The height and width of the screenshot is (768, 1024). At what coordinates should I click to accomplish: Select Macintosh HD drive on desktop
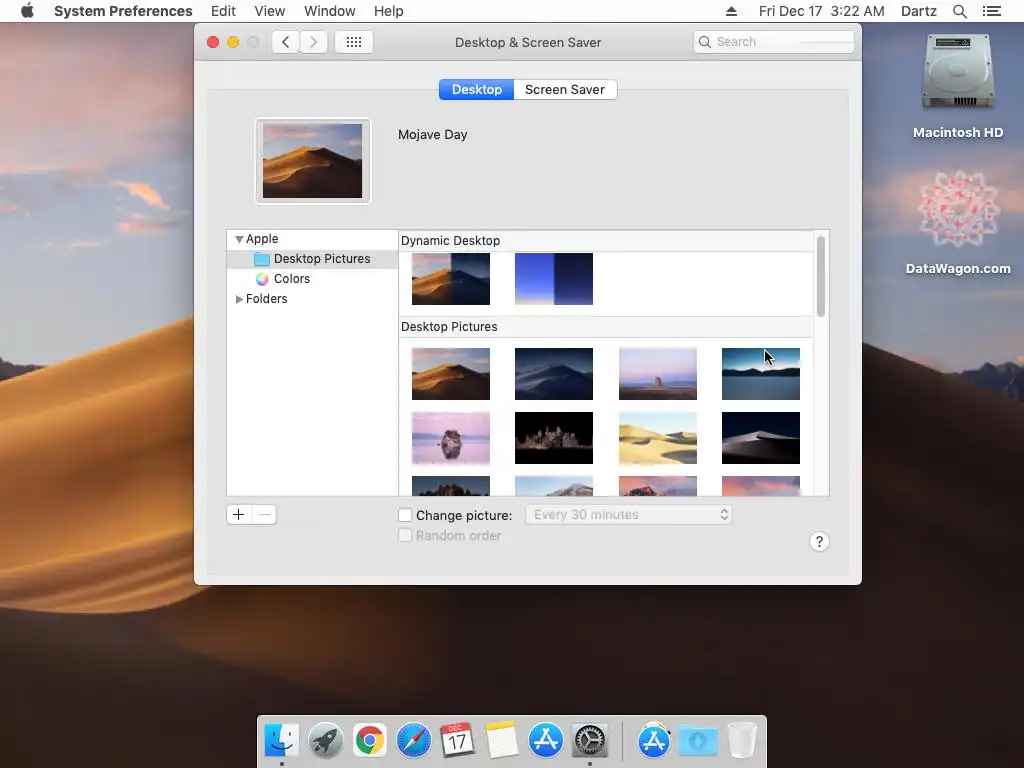pos(958,86)
